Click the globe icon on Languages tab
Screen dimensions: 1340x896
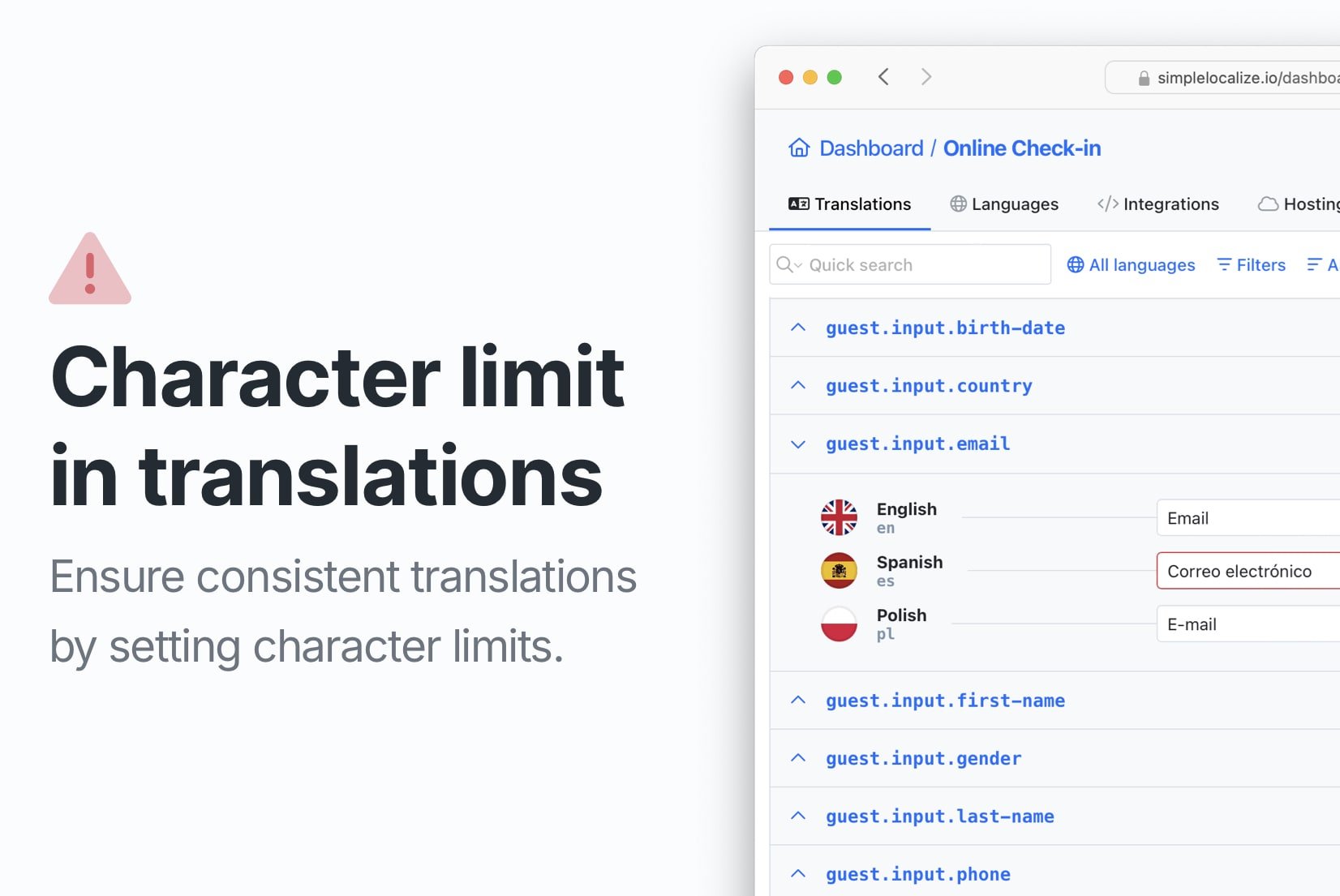[958, 204]
